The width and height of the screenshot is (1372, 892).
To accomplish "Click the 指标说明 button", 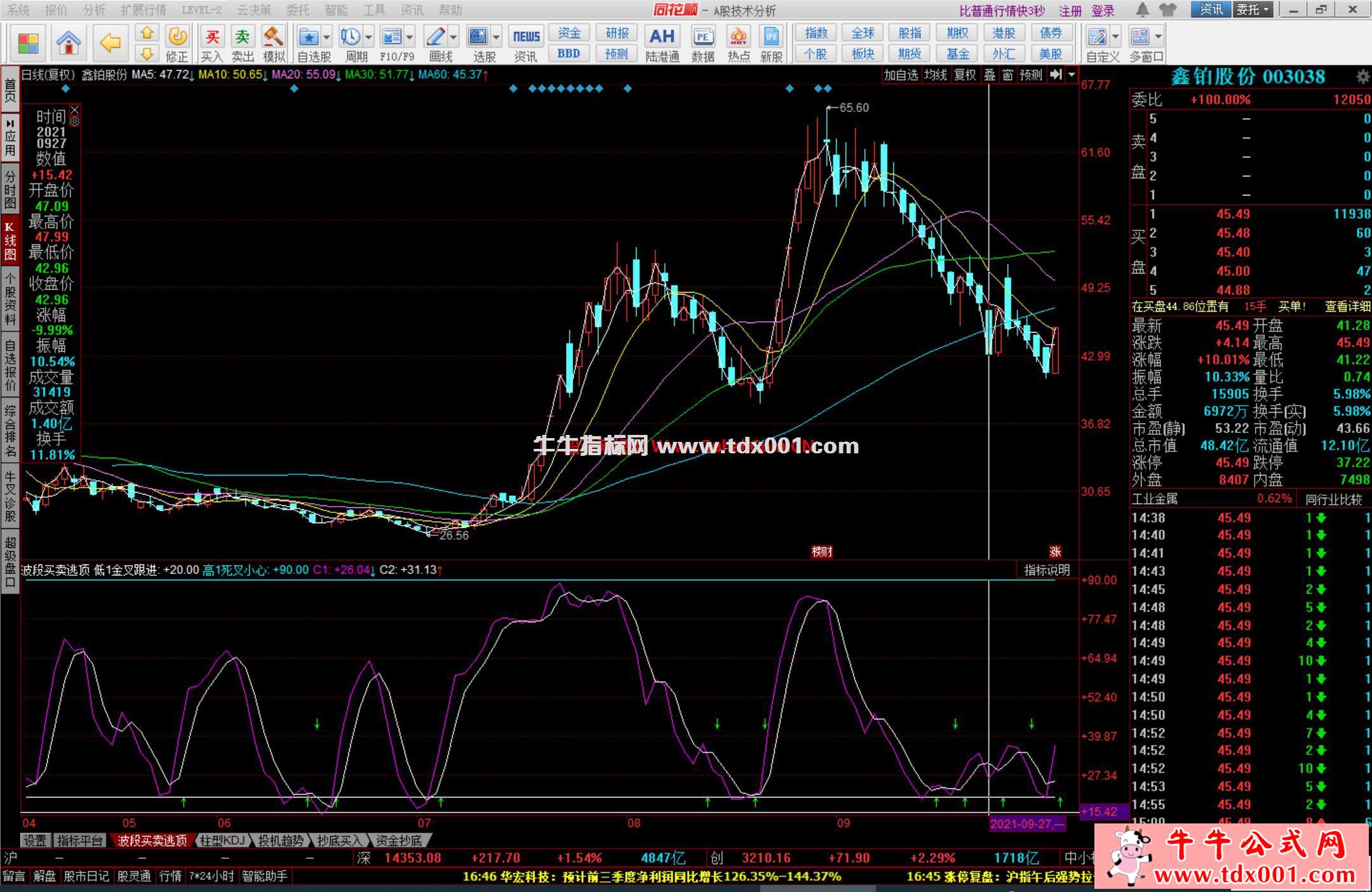I will [1047, 570].
